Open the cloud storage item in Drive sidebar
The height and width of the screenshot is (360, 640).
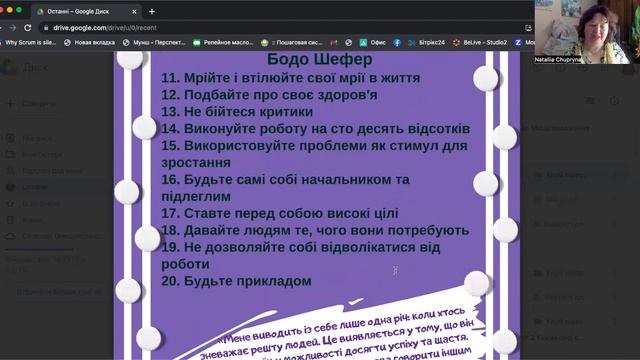click(x=53, y=236)
